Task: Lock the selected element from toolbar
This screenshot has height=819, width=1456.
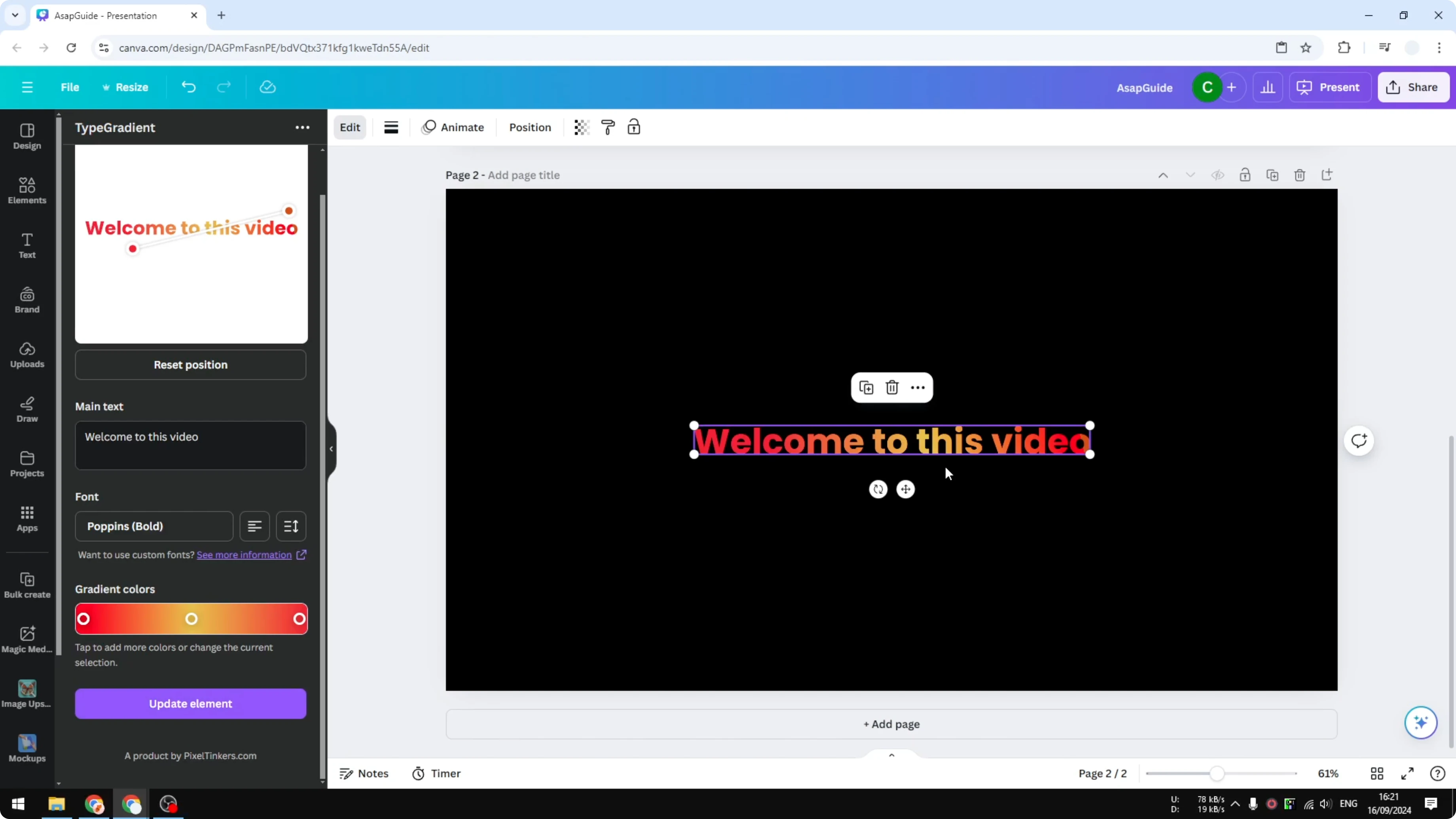Action: [x=633, y=127]
